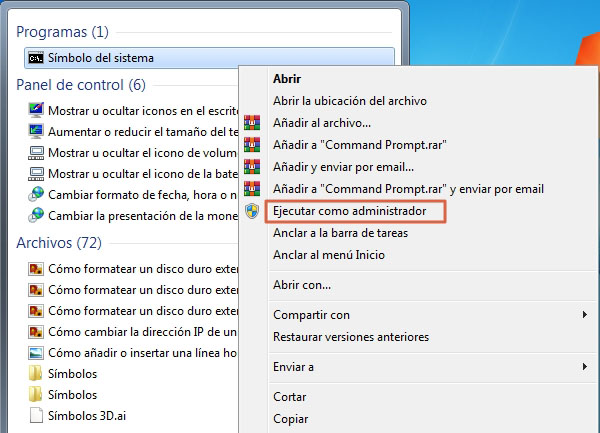600x433 pixels.
Task: Click display icon for Mostrar u ocultar iconos en el escritorio
Action: click(36, 110)
